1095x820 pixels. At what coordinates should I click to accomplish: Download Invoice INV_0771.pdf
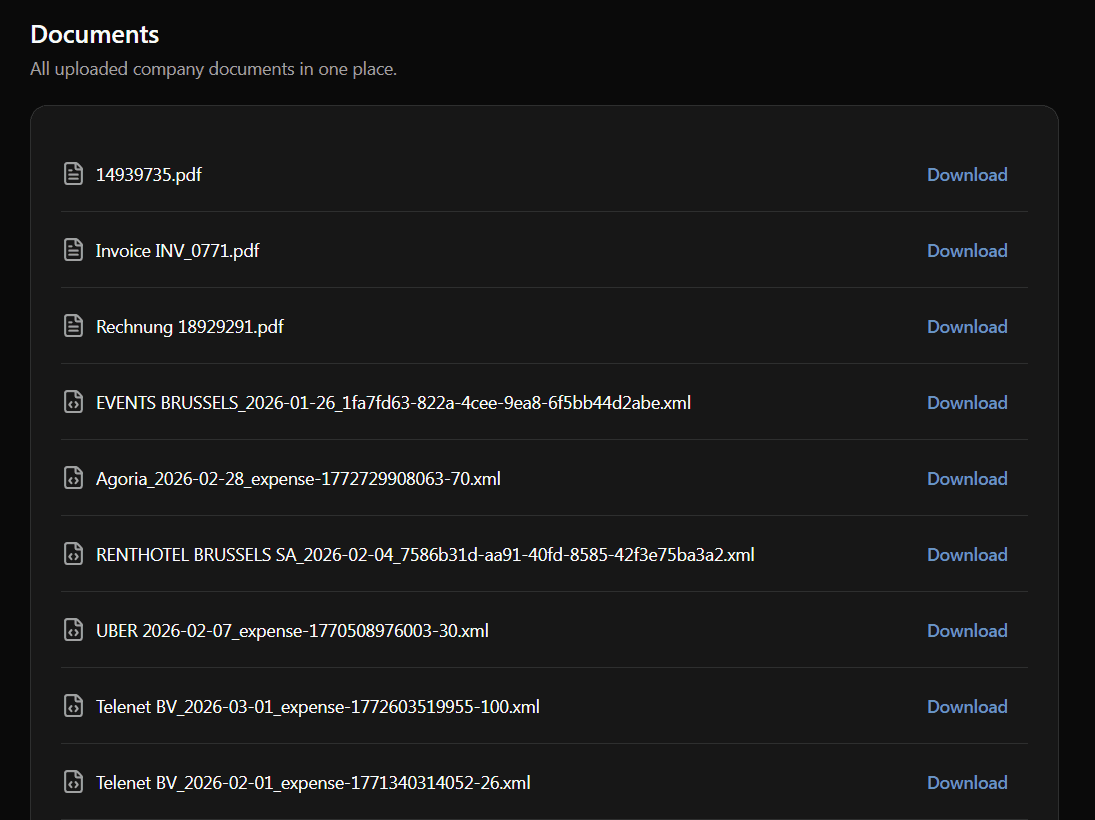966,250
